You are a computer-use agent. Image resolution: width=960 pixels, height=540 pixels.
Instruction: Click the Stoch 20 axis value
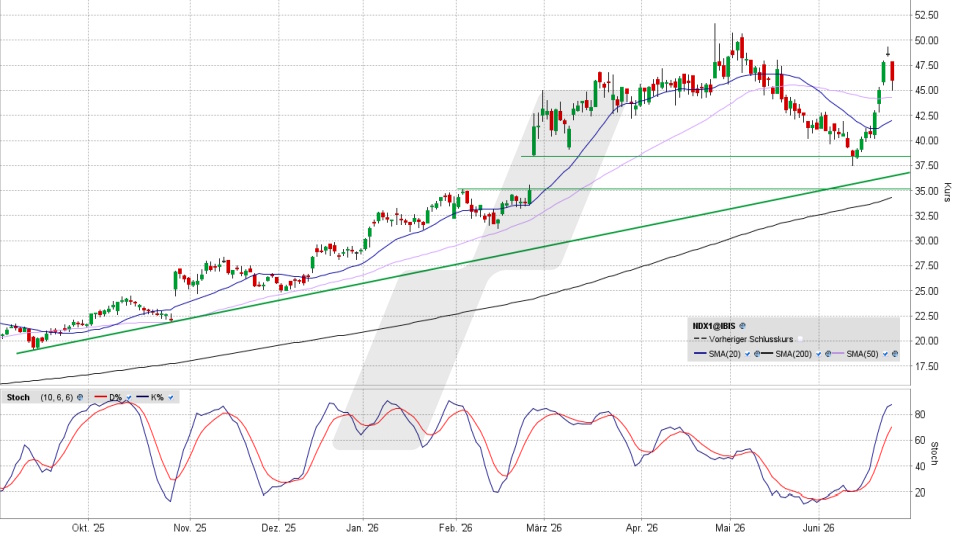pos(920,492)
